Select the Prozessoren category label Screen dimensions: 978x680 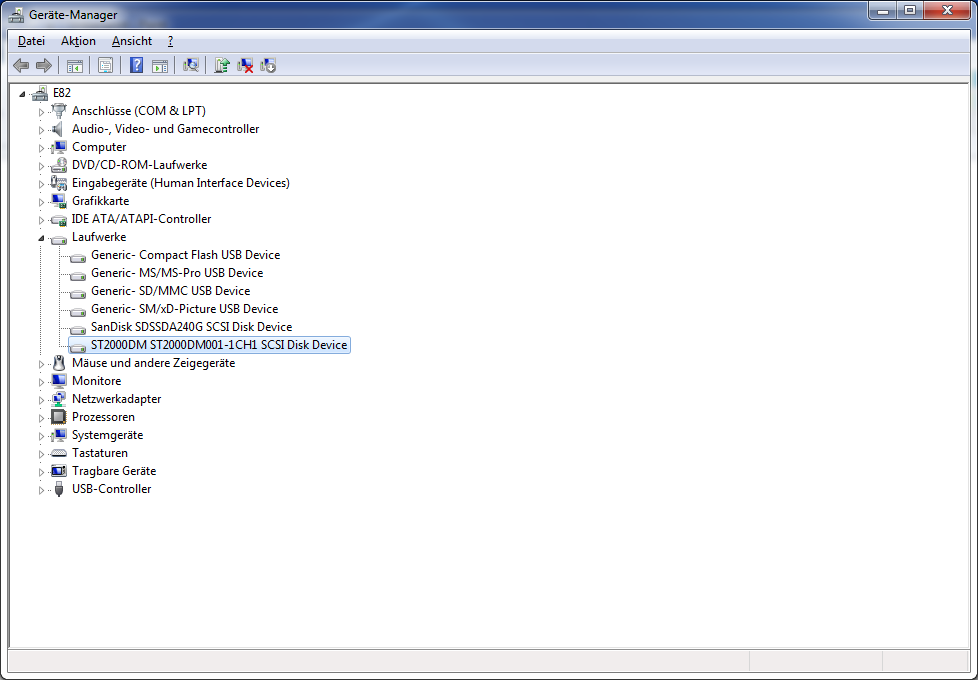103,417
